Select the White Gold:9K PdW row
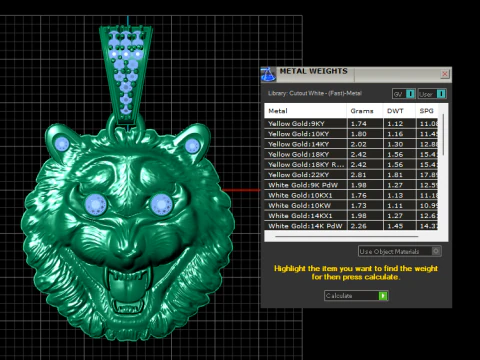 pos(351,185)
